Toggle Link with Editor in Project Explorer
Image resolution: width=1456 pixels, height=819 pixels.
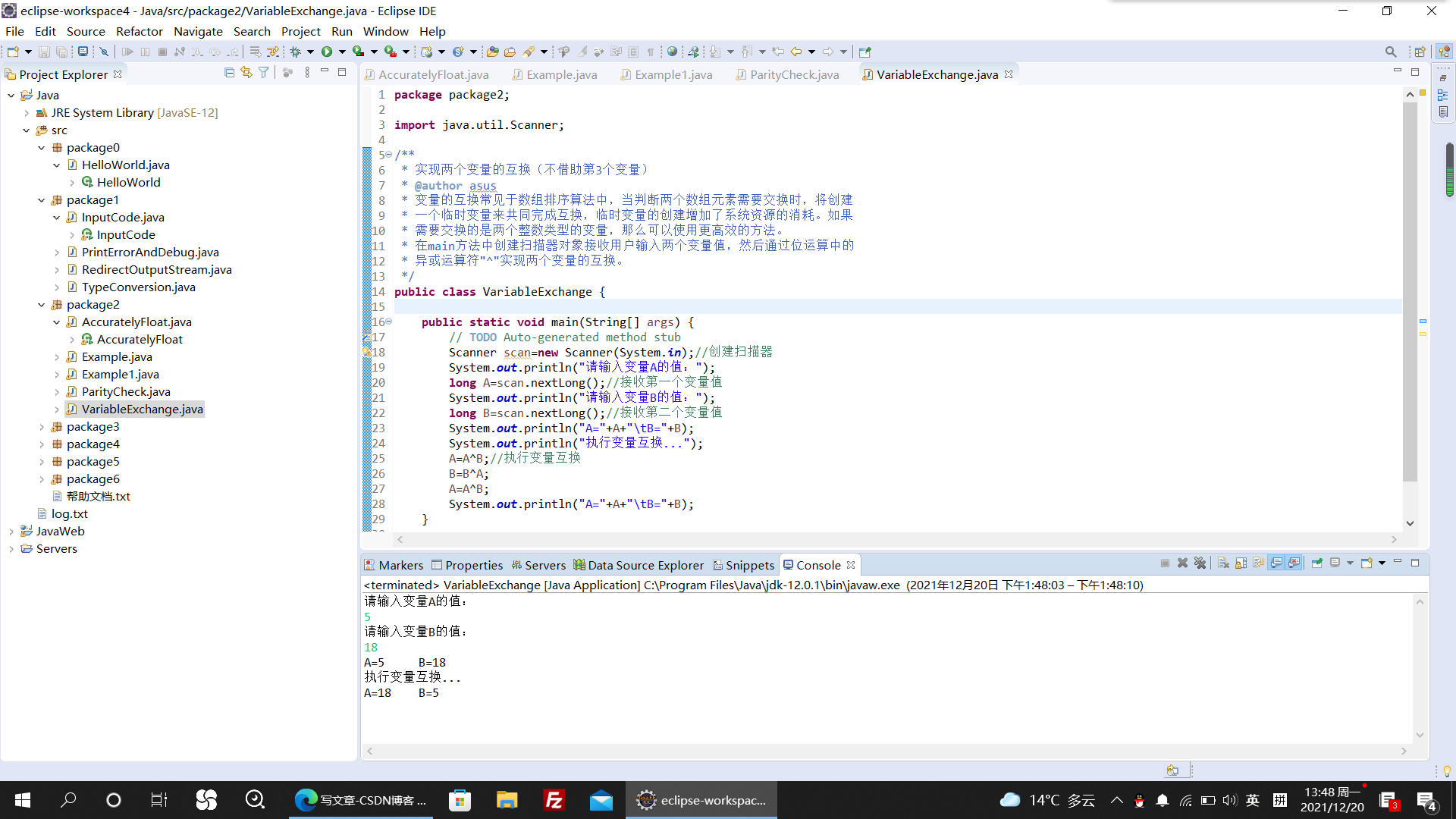point(246,73)
